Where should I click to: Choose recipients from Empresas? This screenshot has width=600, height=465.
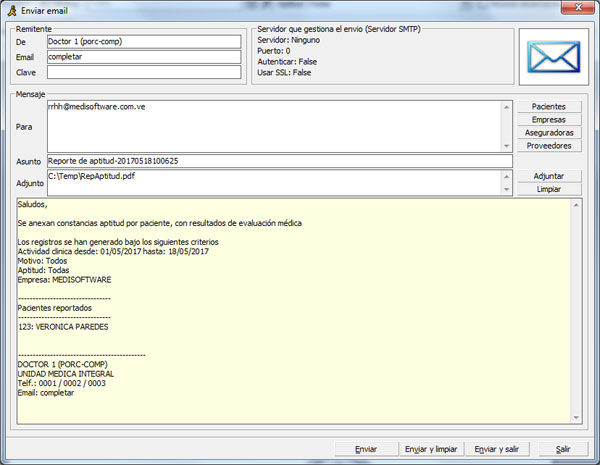point(550,119)
